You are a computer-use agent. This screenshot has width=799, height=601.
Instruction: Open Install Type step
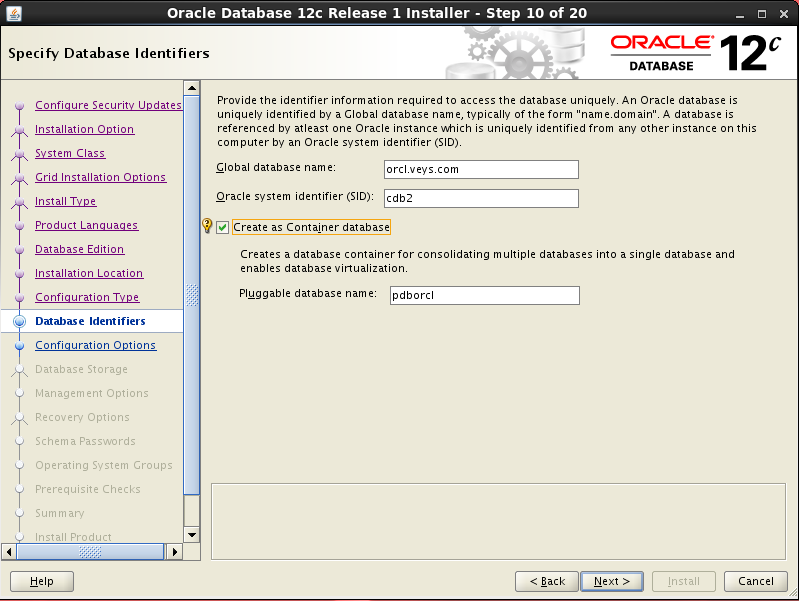coord(65,201)
